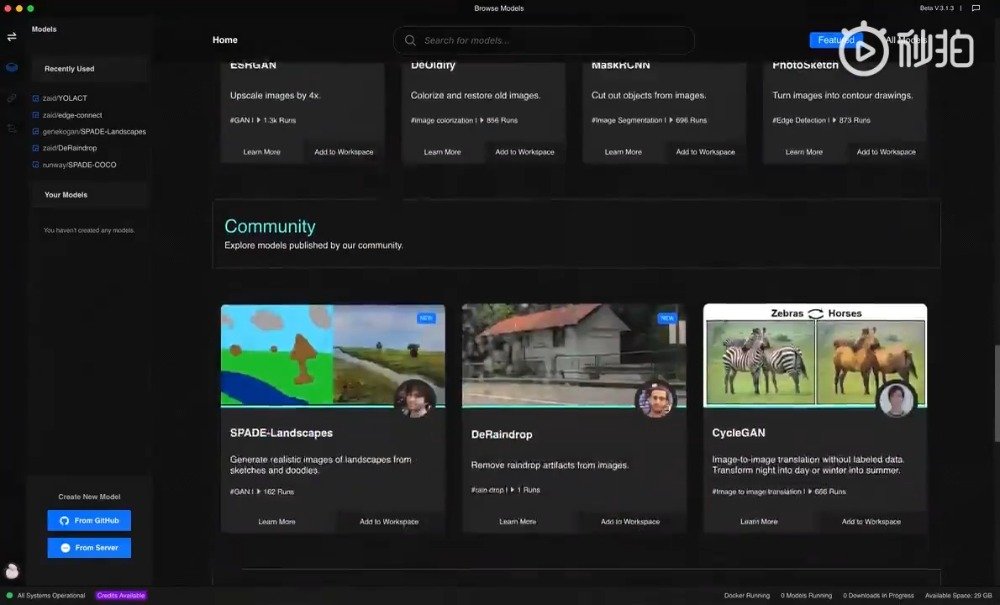
Task: Create new model From Server
Action: (89, 548)
